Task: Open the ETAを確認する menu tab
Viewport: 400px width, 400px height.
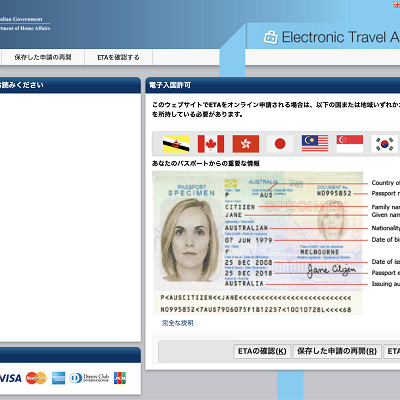Action: pos(118,57)
